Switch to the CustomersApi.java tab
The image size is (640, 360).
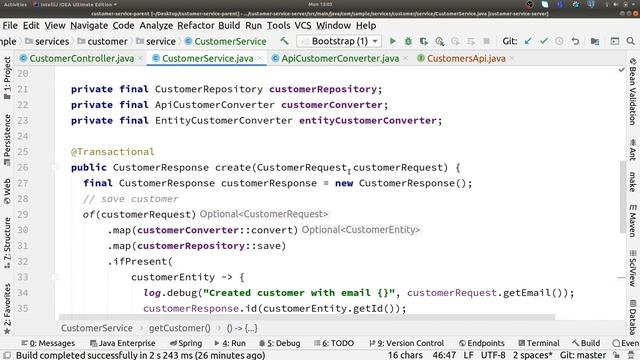(x=466, y=59)
